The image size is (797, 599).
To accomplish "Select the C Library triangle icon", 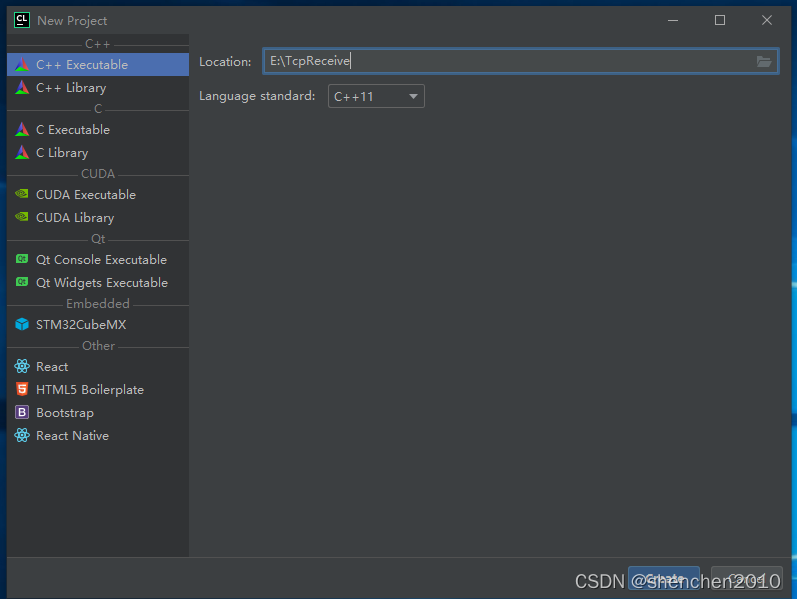I will [x=22, y=152].
